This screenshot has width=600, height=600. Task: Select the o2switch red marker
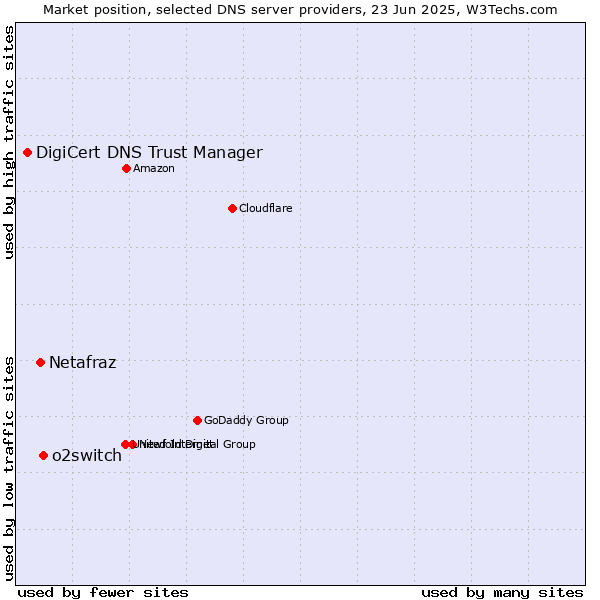click(44, 456)
